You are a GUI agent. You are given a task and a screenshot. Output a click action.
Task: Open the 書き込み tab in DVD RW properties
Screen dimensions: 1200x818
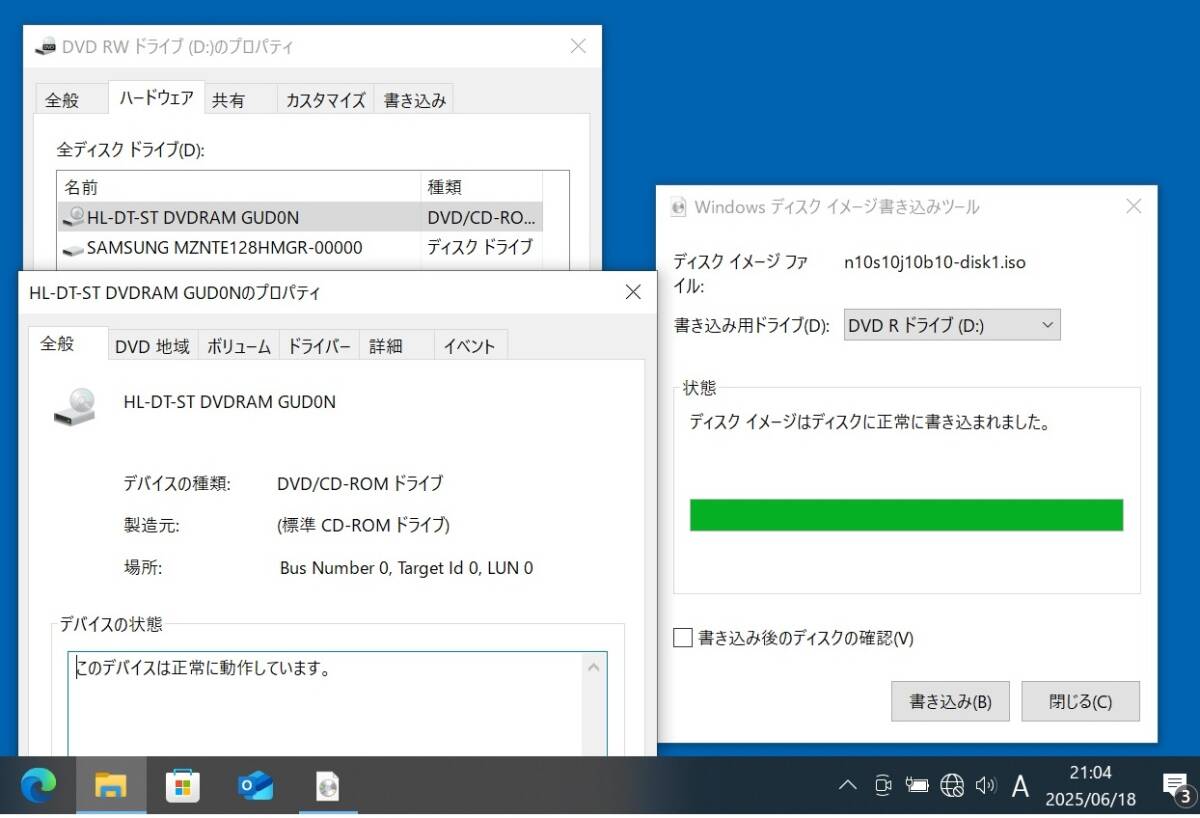point(415,100)
